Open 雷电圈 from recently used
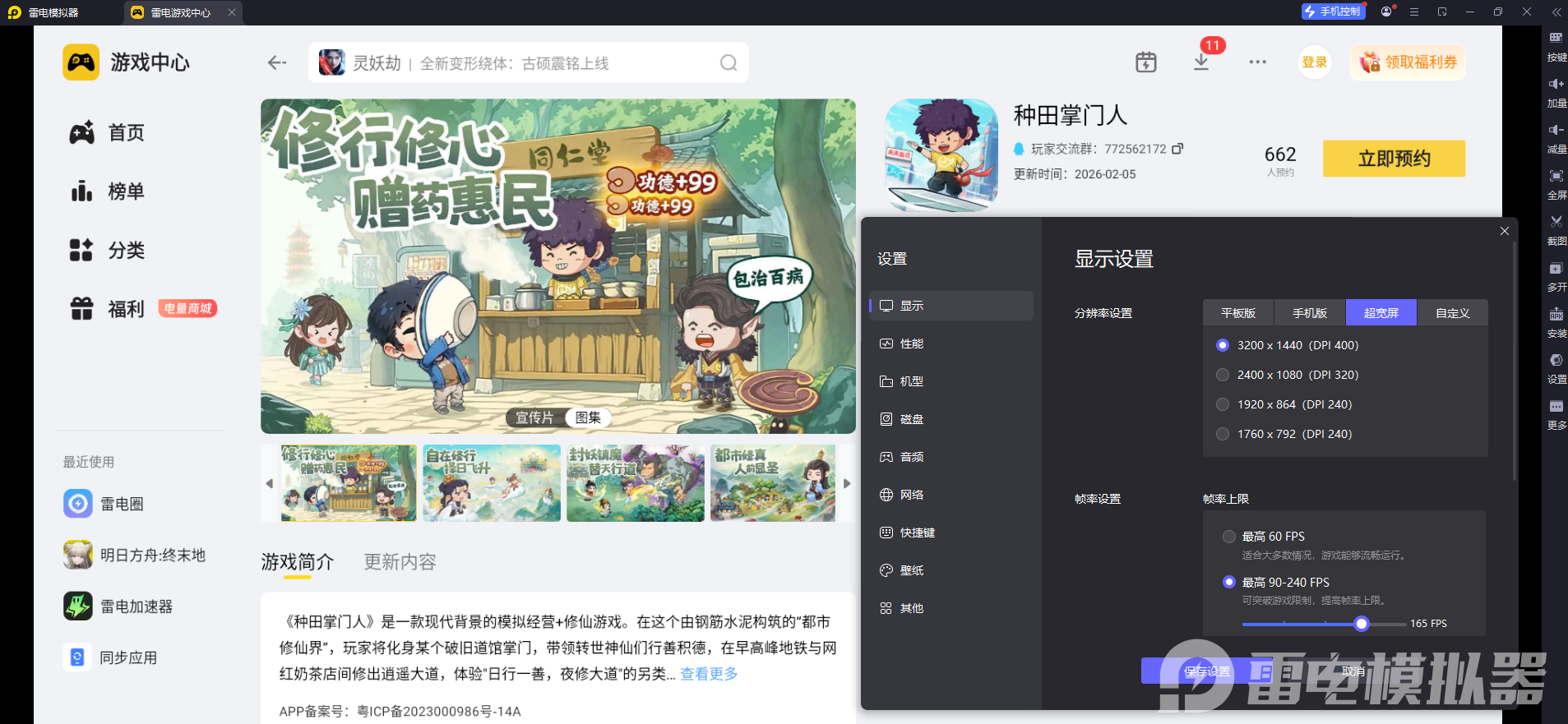The image size is (1568, 724). 104,504
